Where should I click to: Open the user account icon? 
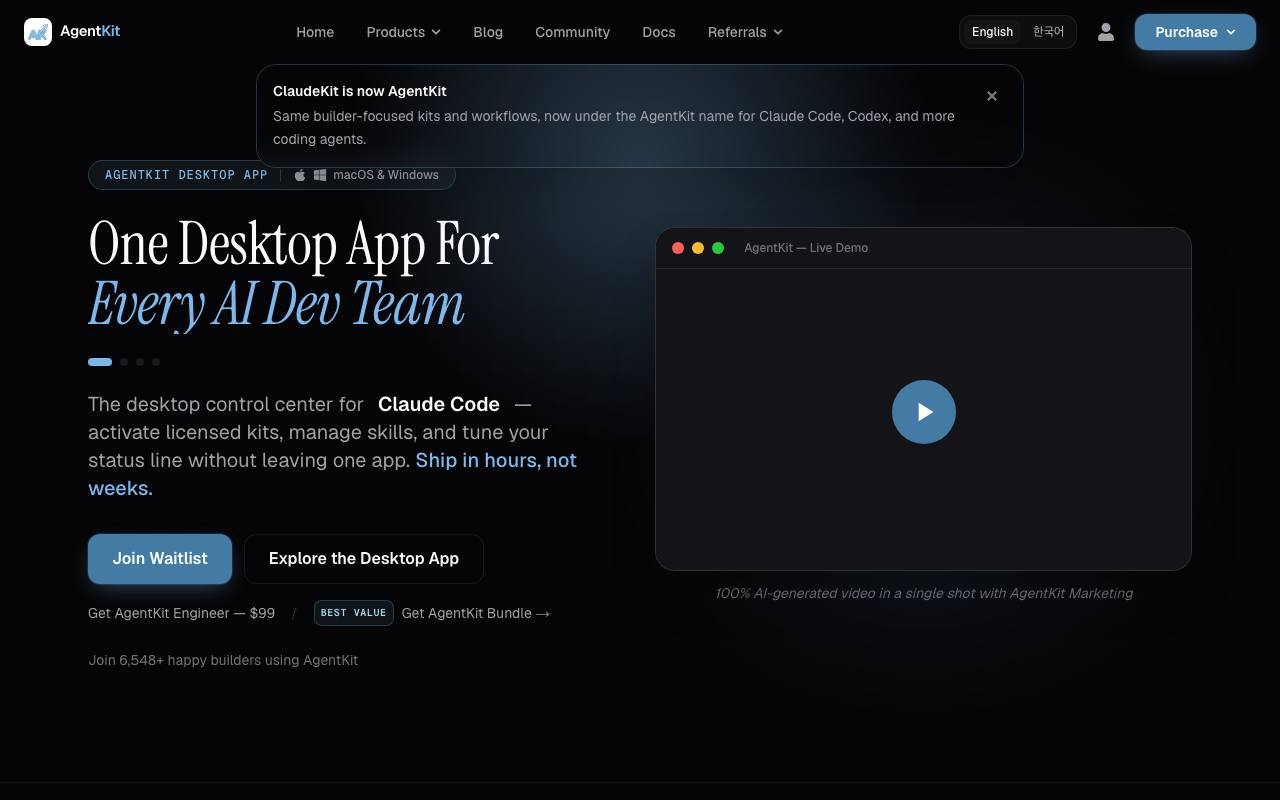1105,32
